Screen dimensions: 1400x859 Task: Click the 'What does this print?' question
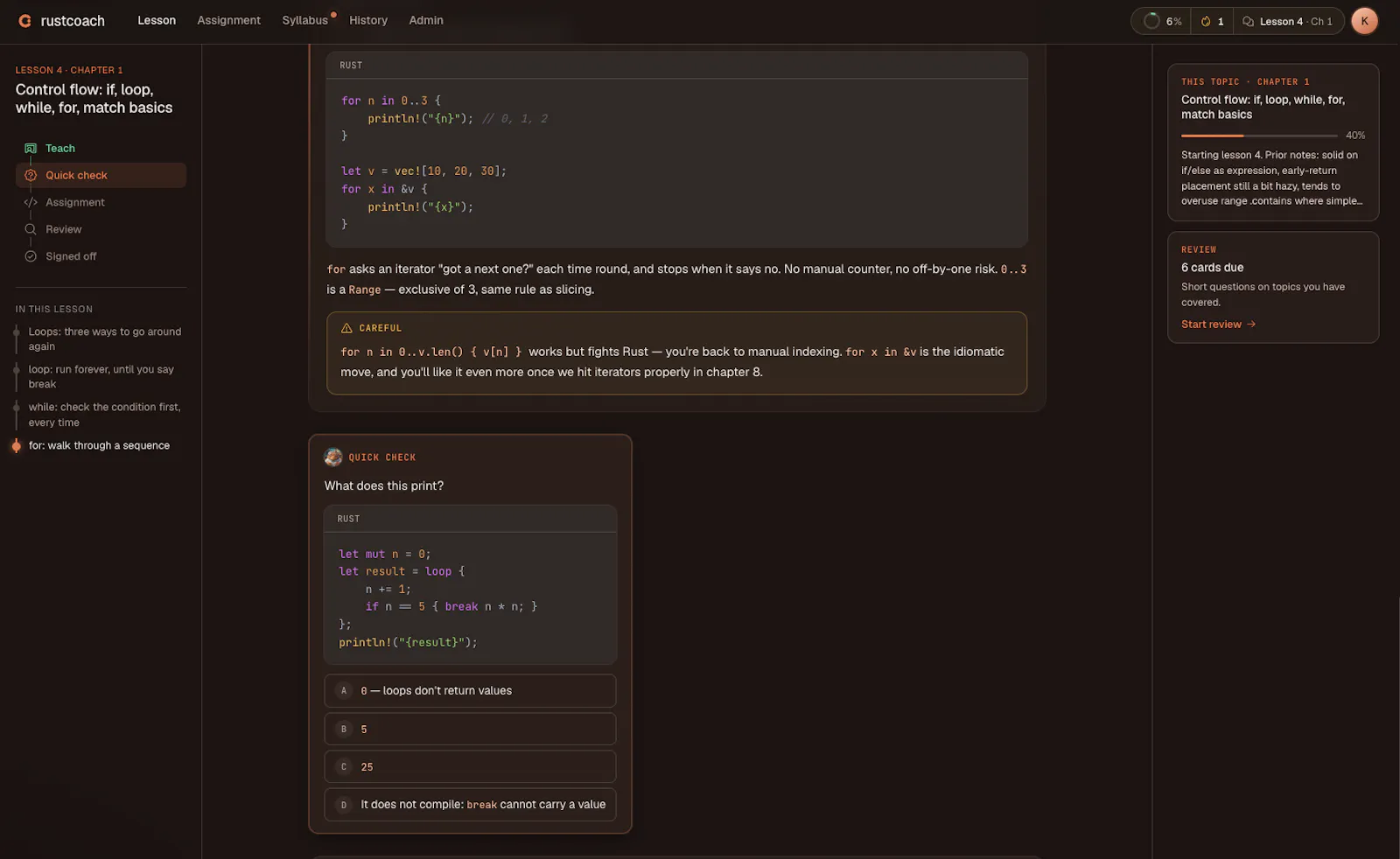click(384, 485)
